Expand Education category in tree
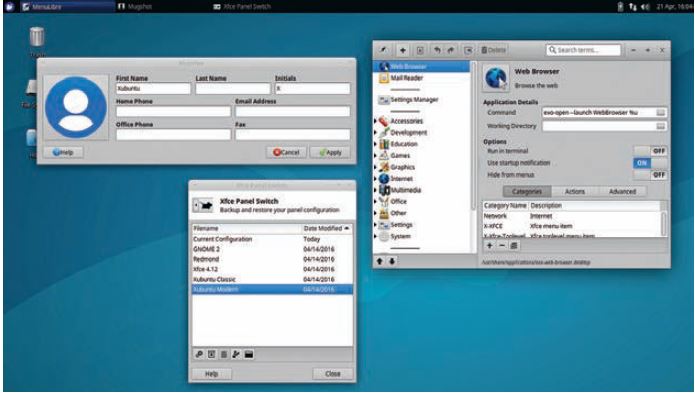Screen dimensions: 695x393 (376, 144)
